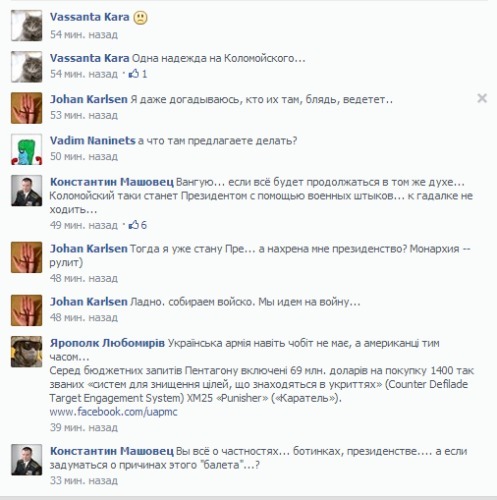
Task: Click '49 мин. назад' timestamp on Машовец comment
Action: [x=84, y=225]
